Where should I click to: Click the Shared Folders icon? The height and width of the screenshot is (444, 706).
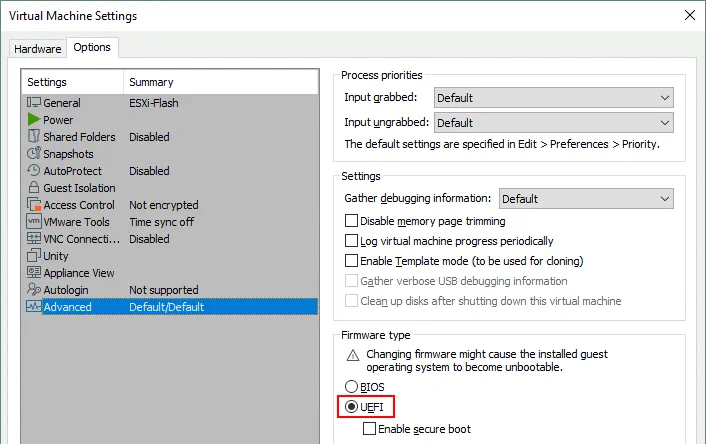[x=33, y=137]
